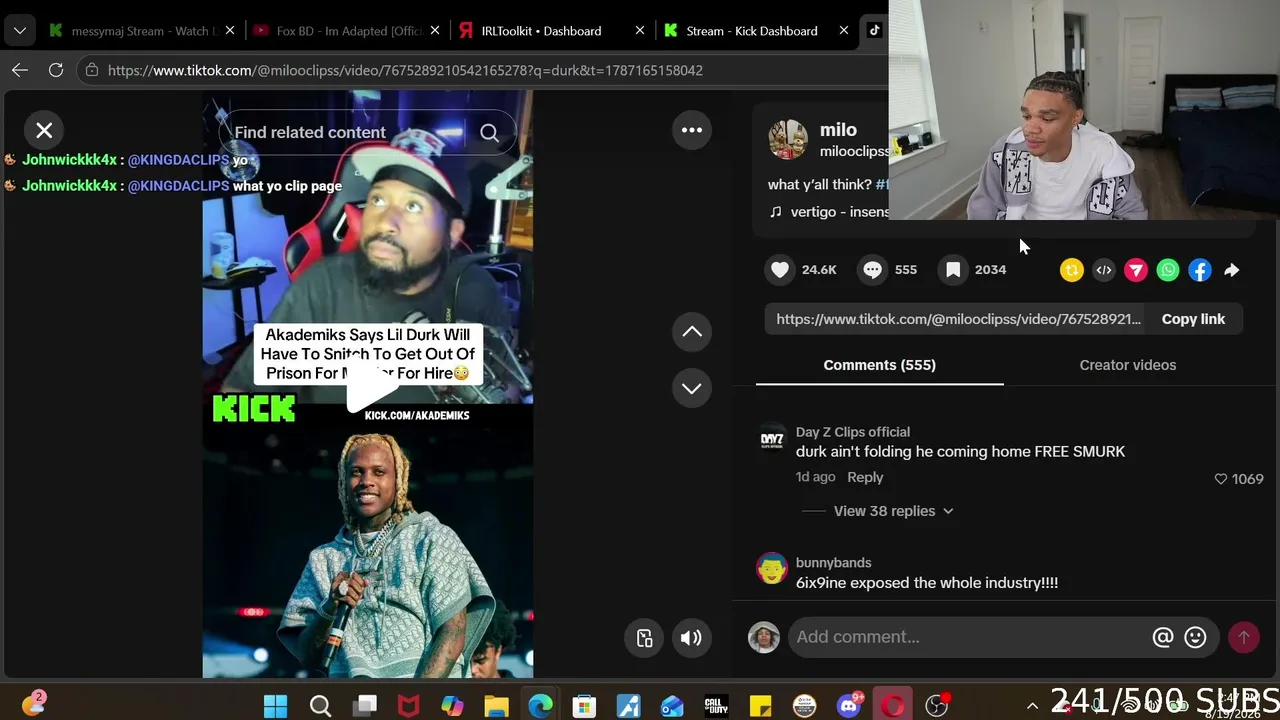1280x720 pixels.
Task: Like the video with heart icon
Action: click(780, 270)
